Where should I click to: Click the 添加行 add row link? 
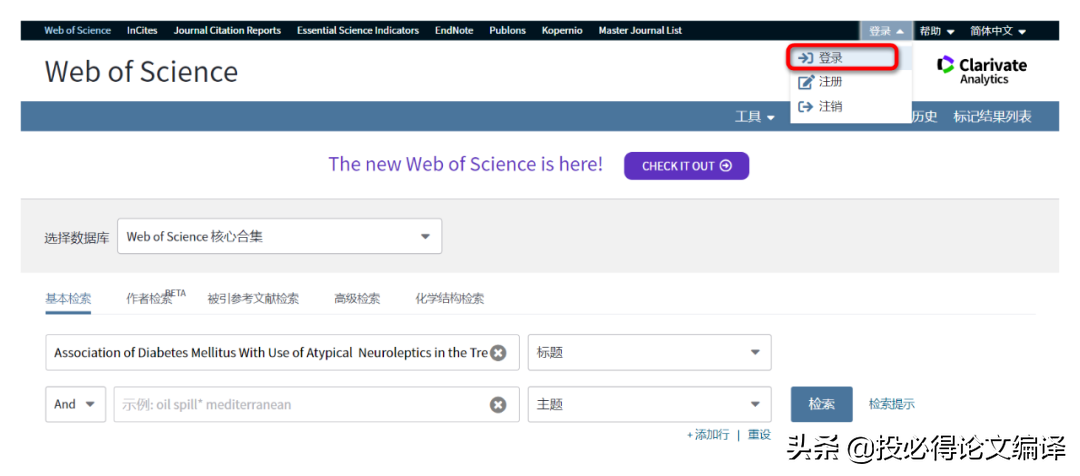click(708, 435)
